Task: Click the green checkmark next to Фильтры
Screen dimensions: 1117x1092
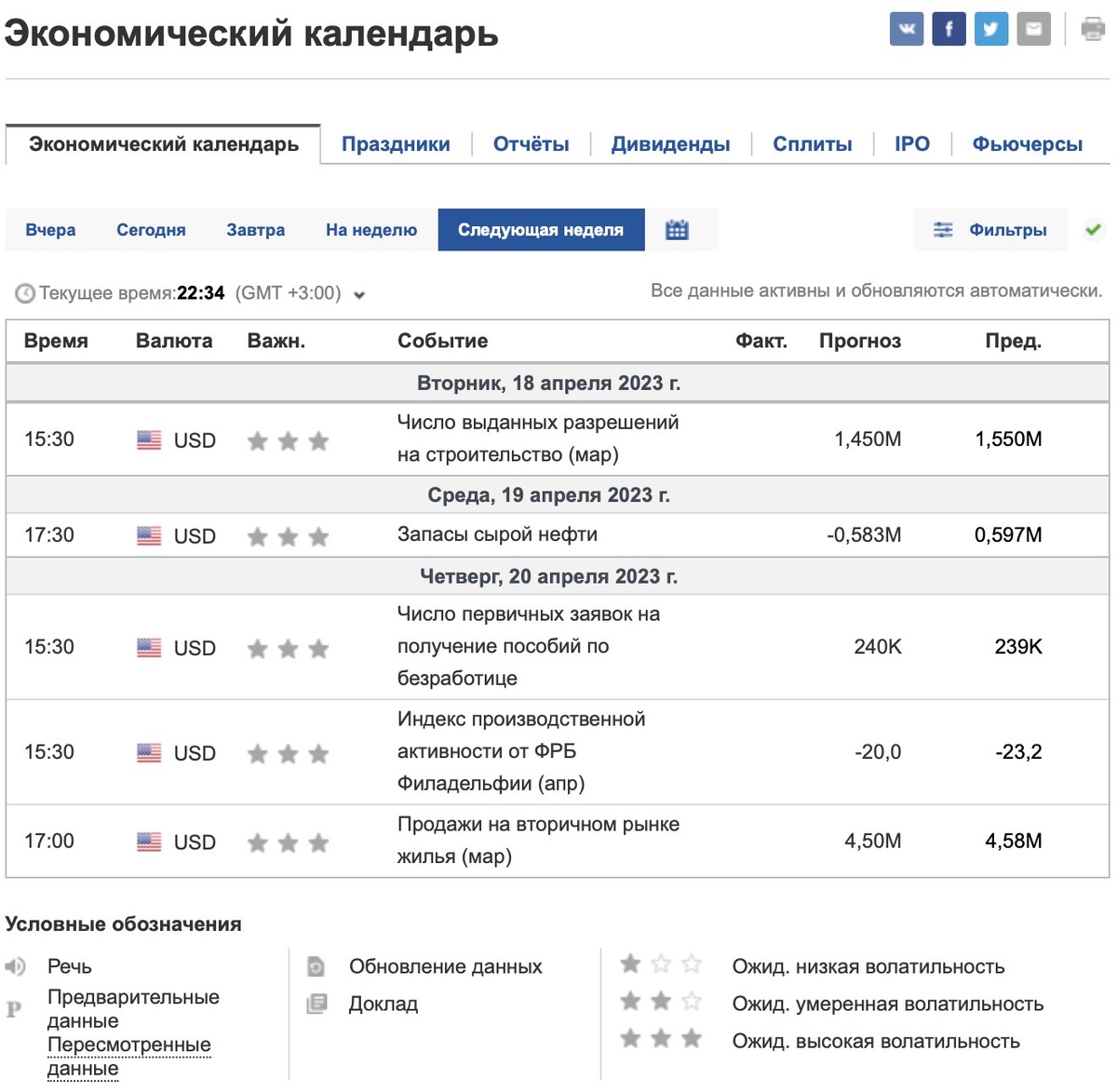Action: (1094, 228)
